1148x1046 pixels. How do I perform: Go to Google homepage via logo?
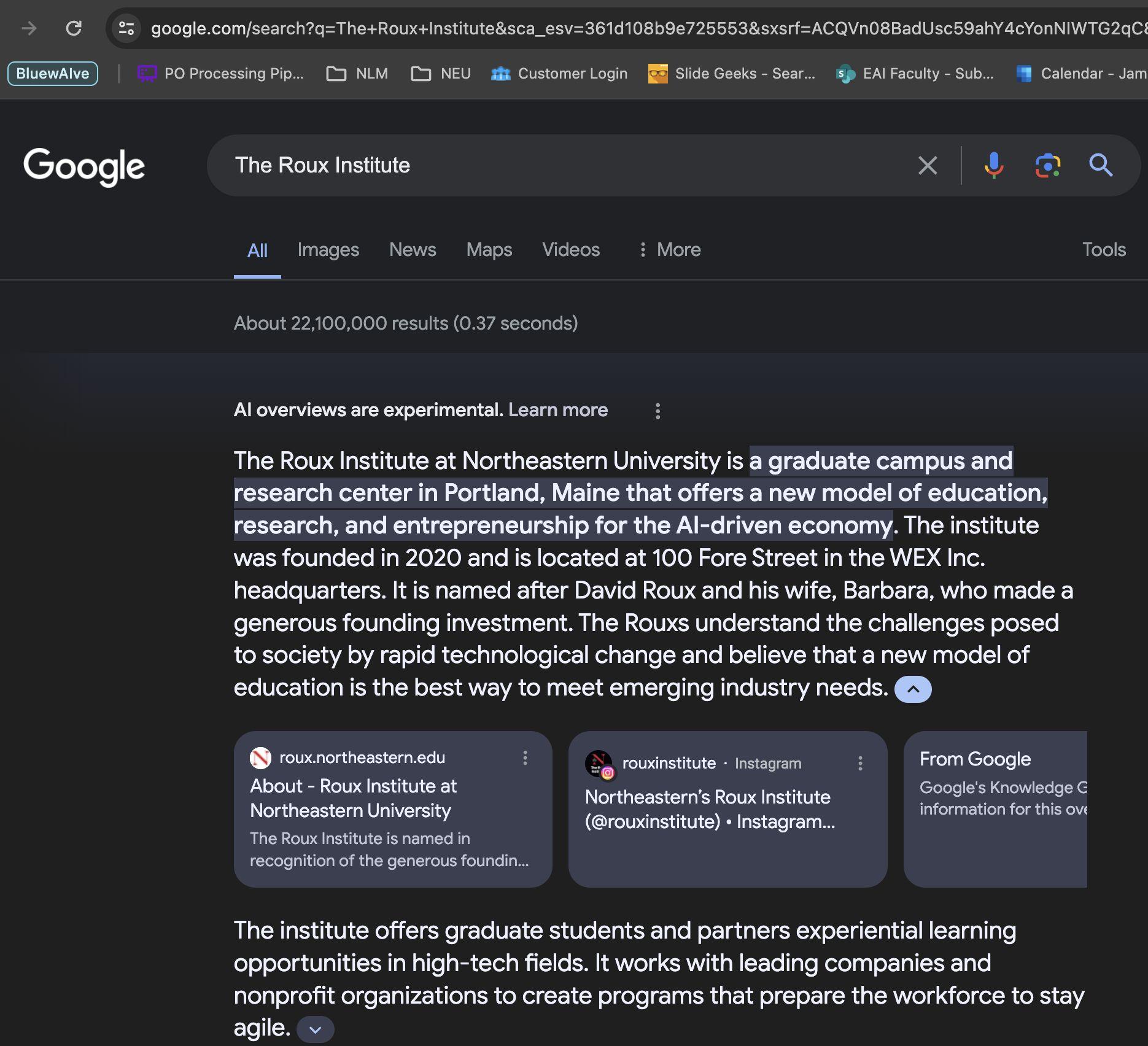[84, 166]
